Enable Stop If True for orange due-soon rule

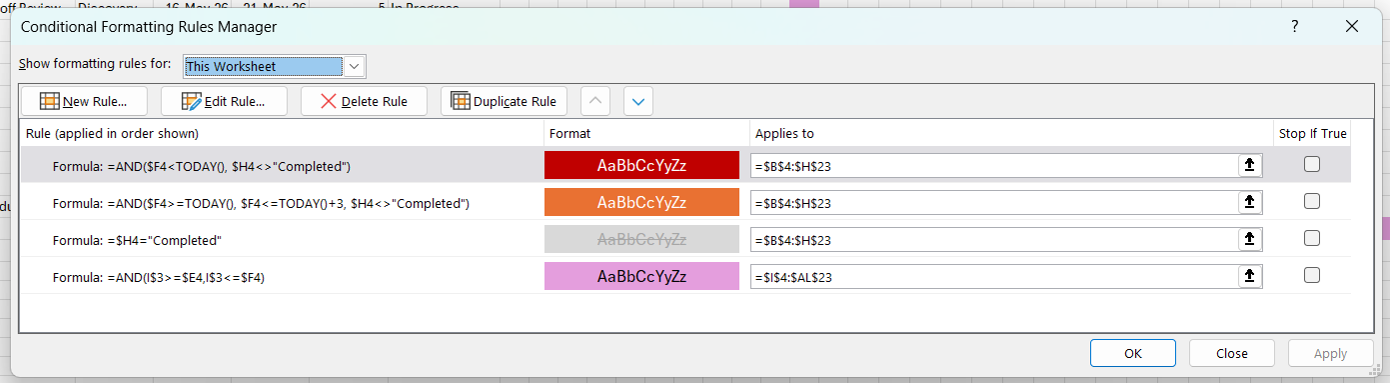point(1312,201)
